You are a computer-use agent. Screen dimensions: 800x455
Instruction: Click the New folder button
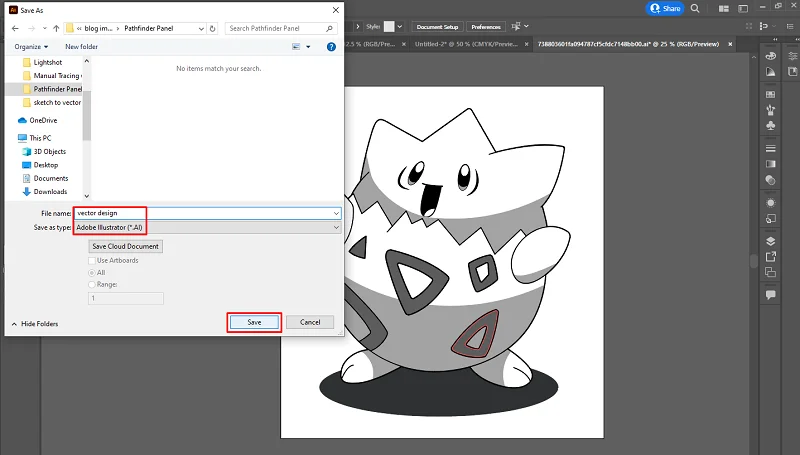(x=81, y=47)
